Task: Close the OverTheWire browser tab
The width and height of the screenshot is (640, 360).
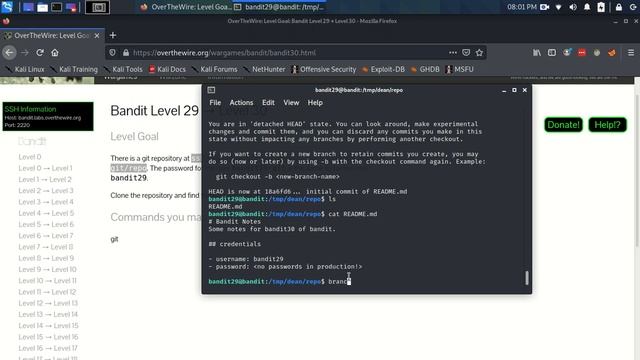Action: tap(97, 36)
